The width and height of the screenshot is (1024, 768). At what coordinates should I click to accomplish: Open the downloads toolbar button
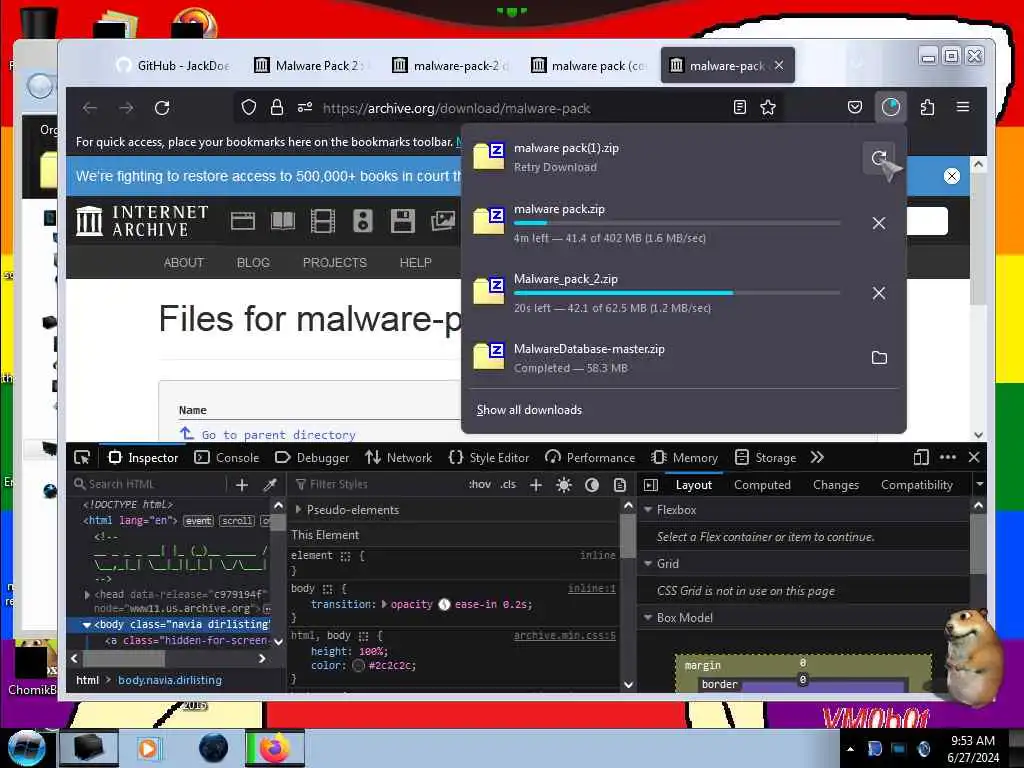(x=891, y=107)
